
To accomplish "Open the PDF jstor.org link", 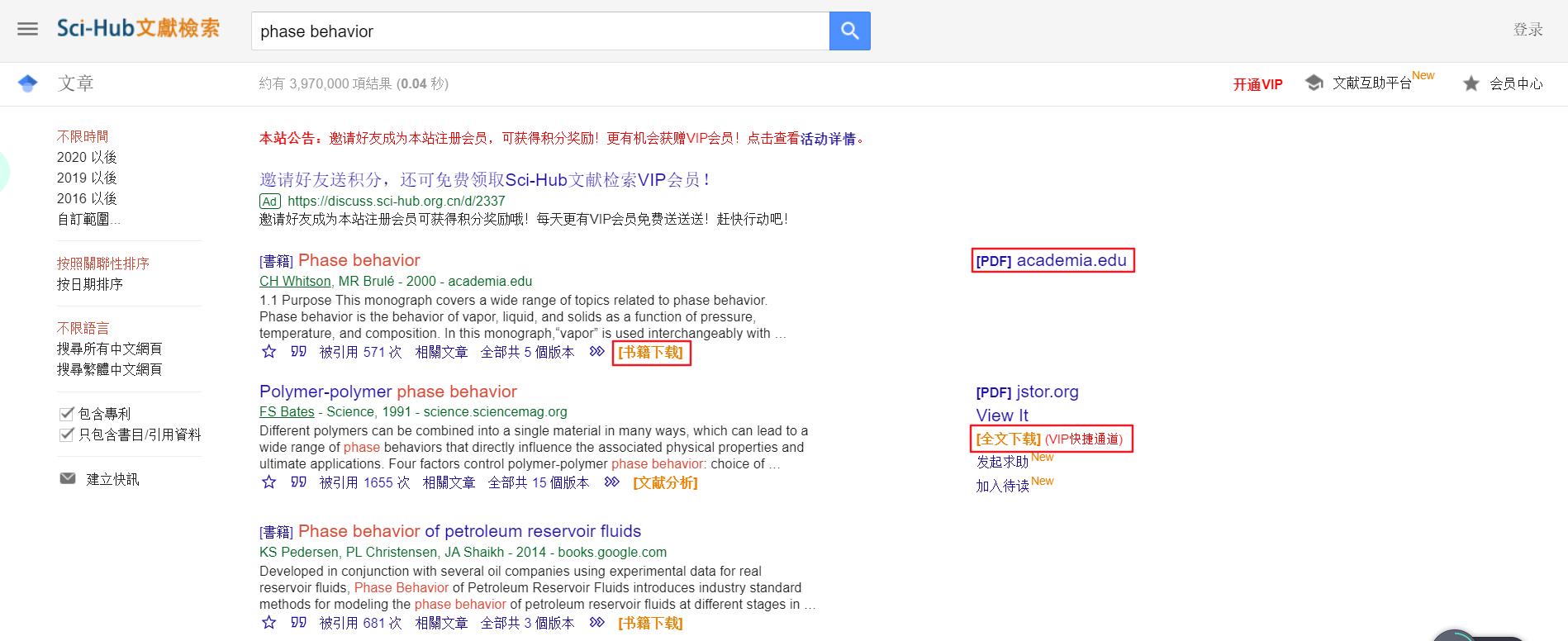I will 1027,392.
